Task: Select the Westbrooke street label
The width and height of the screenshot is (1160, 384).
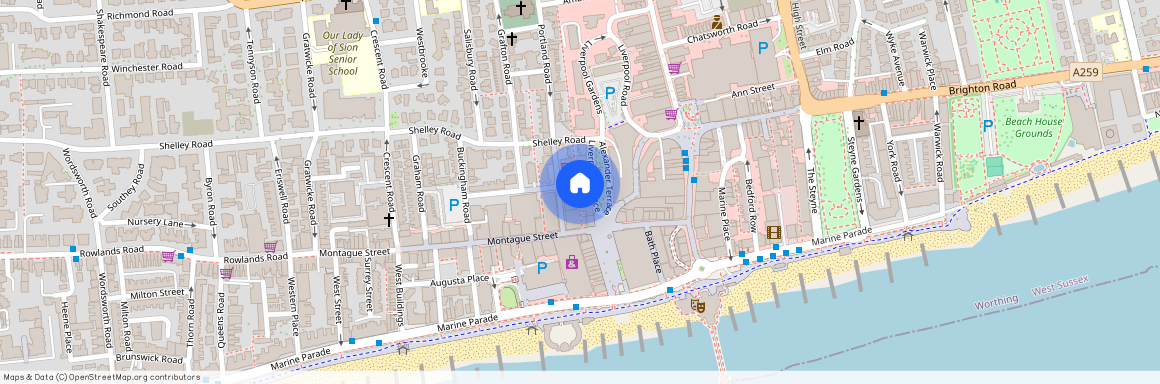Action: click(x=422, y=53)
